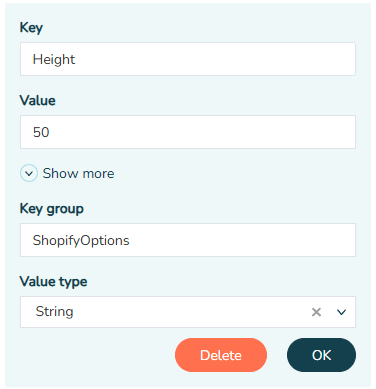This screenshot has width=376, height=389.
Task: Click the String text in Value type
Action: point(54,312)
